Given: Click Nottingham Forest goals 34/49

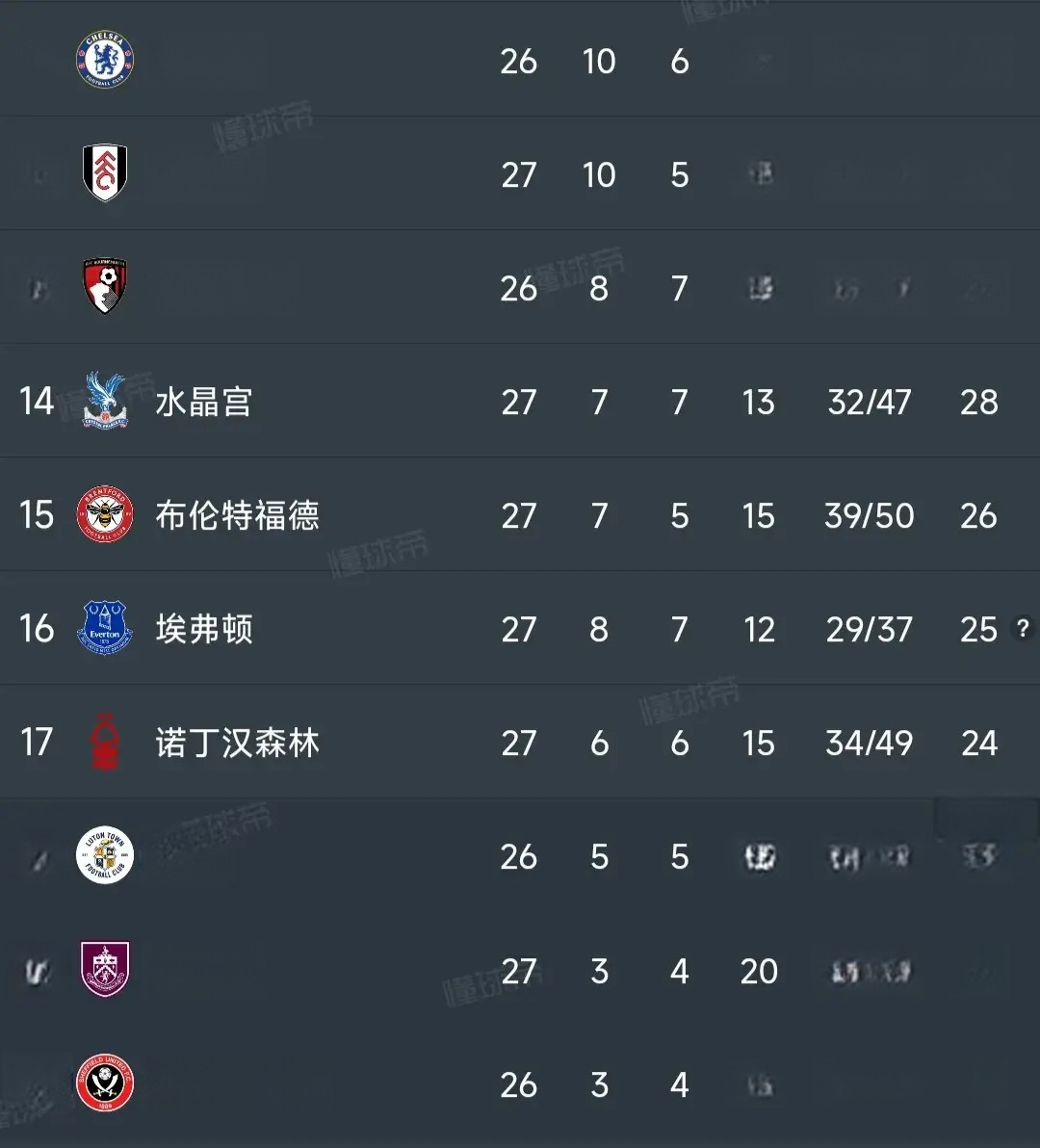Looking at the screenshot, I should click(x=870, y=744).
